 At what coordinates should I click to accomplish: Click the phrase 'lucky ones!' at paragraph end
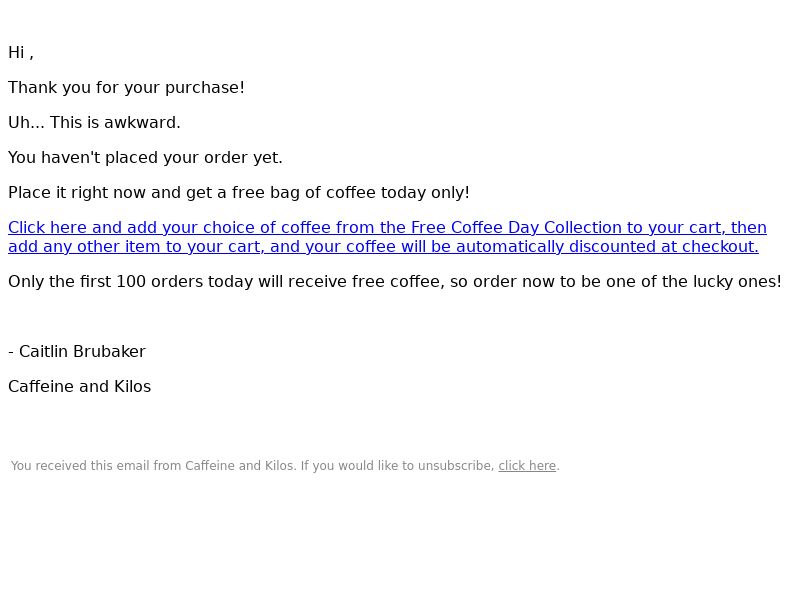click(x=737, y=282)
